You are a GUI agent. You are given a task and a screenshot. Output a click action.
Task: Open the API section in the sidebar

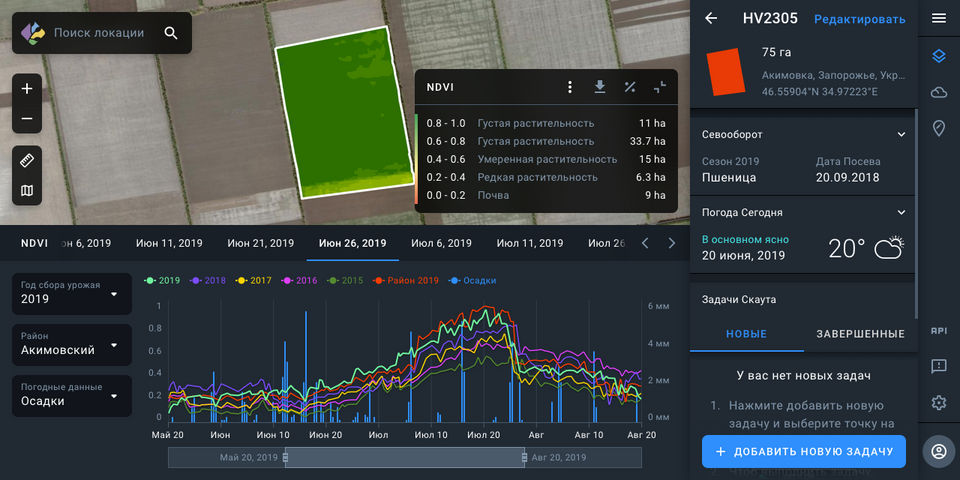pyautogui.click(x=939, y=331)
